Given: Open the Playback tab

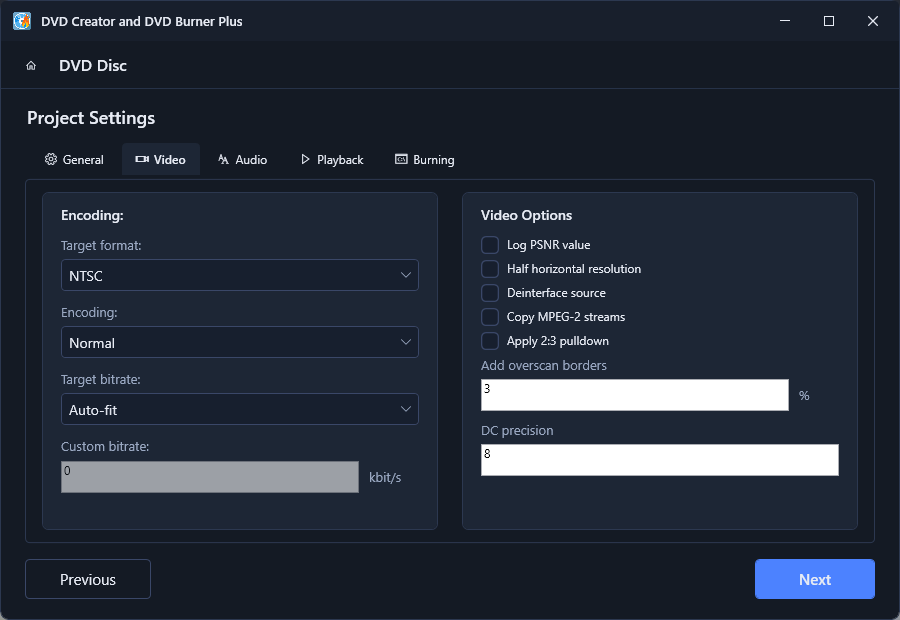Looking at the screenshot, I should [x=332, y=159].
